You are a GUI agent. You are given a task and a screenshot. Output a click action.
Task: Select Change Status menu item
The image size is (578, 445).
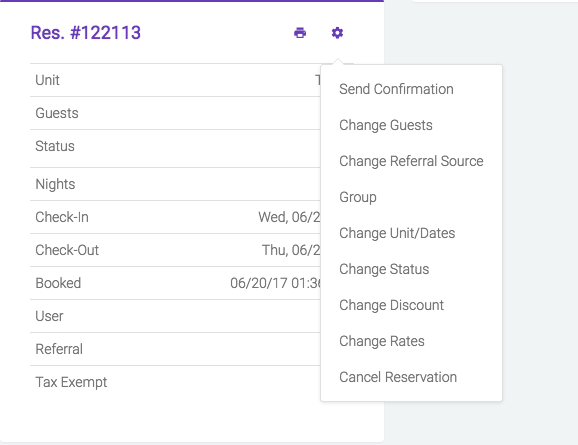click(384, 269)
